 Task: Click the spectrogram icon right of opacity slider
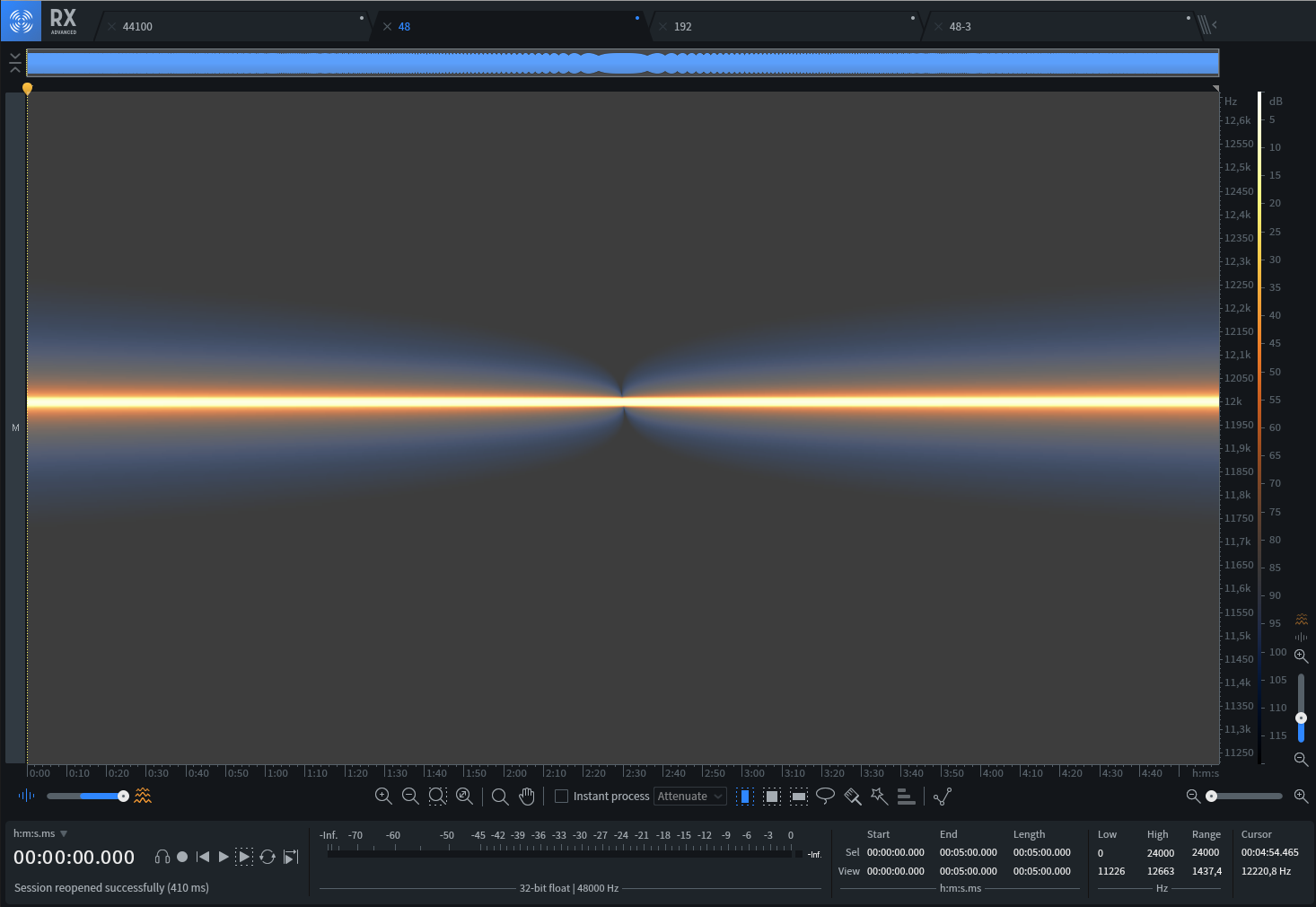click(x=143, y=796)
